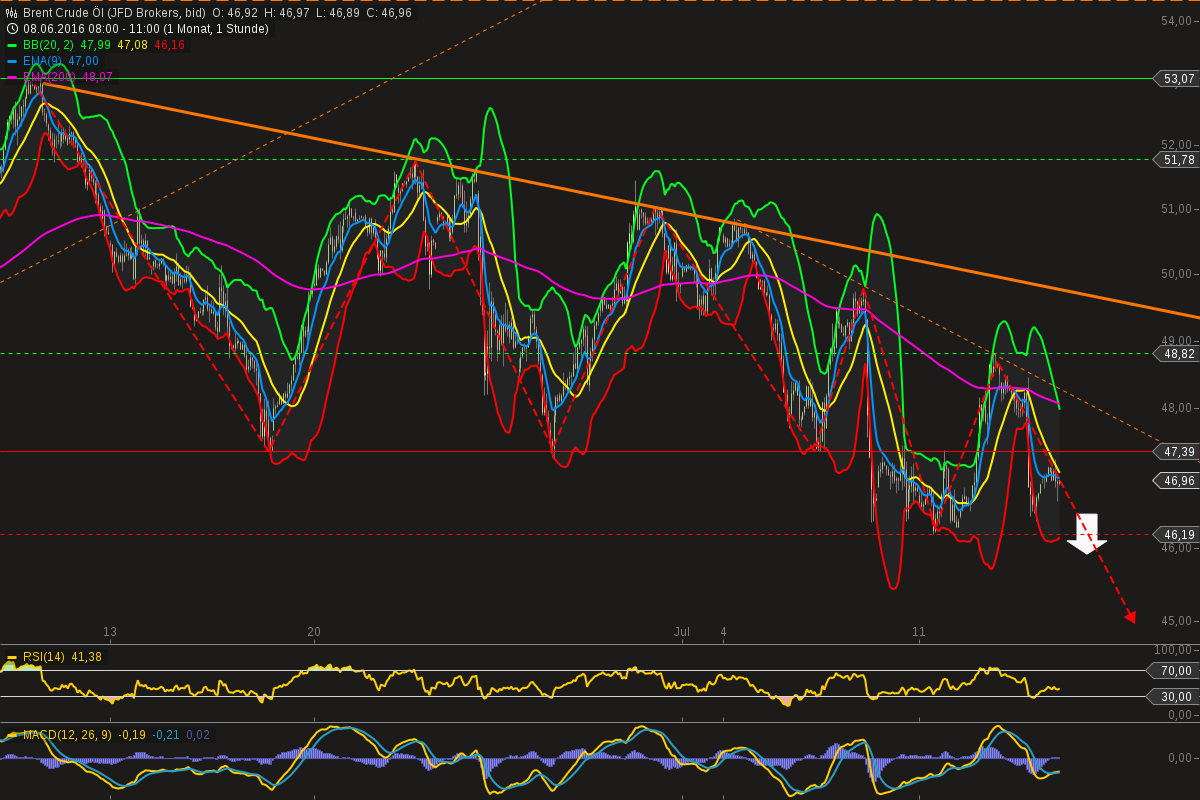Click the EMA(9) indicator label

pyautogui.click(x=42, y=61)
